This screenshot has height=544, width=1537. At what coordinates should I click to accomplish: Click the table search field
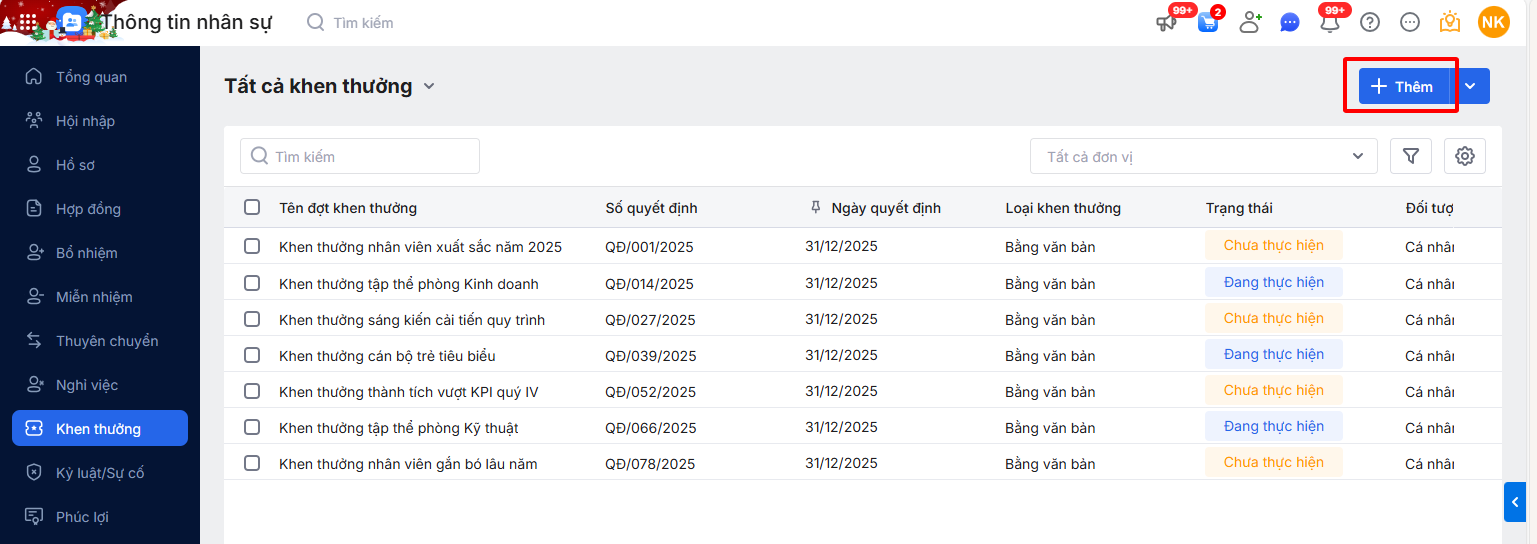click(360, 156)
